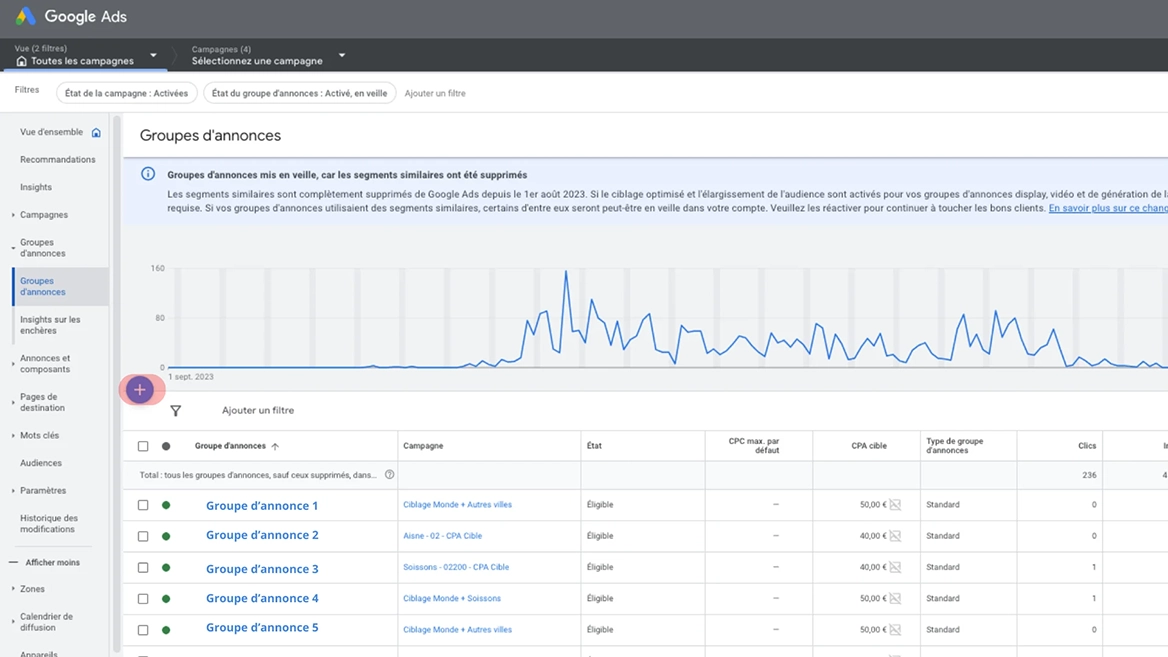The width and height of the screenshot is (1168, 657).
Task: Click Ajouter un filtre in the top filter bar
Action: pyautogui.click(x=435, y=93)
